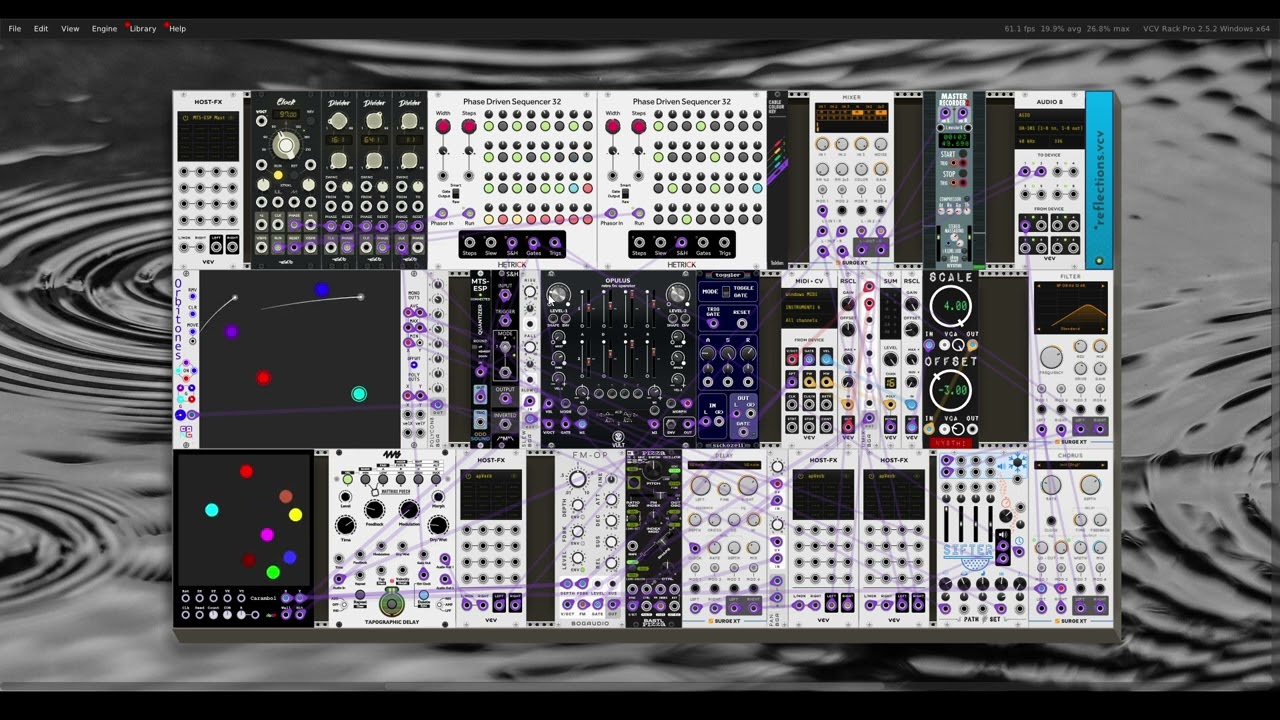
Task: Open the 48 kHz sample rate selector
Action: (1033, 141)
